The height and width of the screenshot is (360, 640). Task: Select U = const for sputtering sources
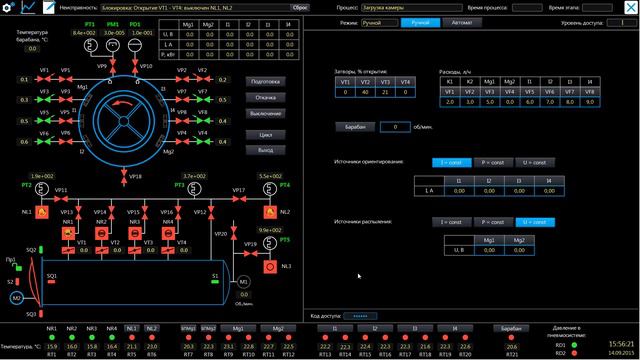point(535,222)
